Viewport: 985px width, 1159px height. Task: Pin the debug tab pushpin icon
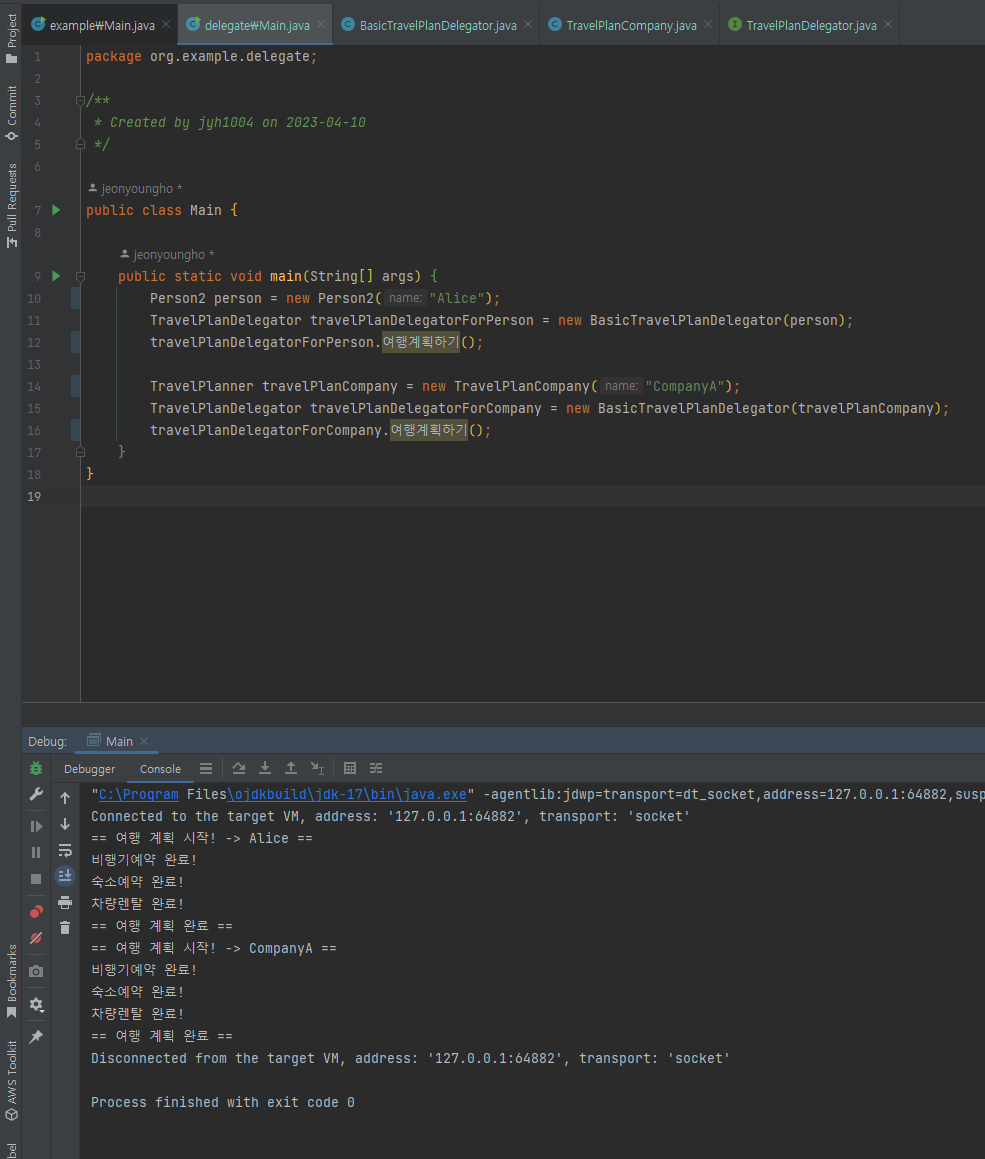(35, 1037)
